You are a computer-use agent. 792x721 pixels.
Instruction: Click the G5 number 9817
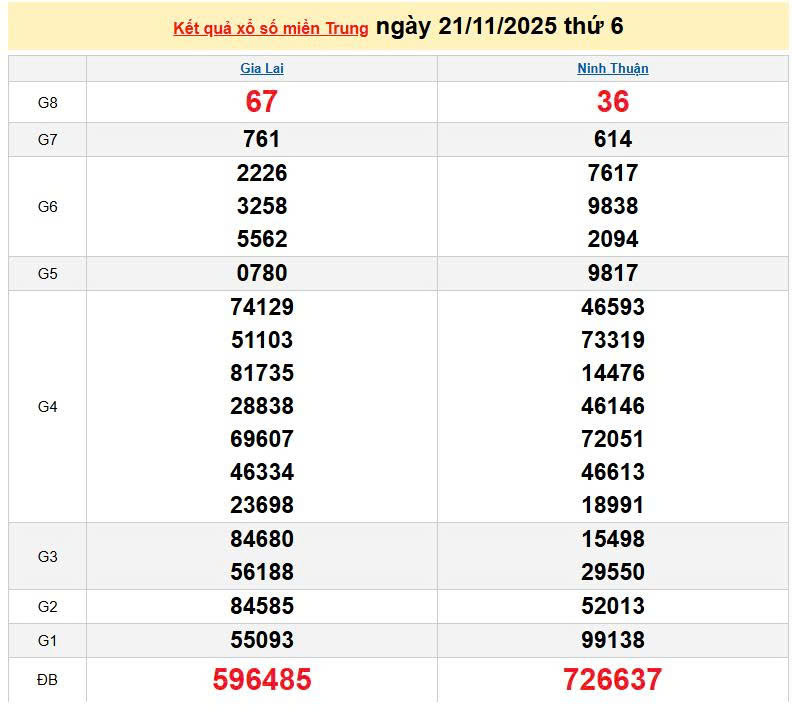click(x=612, y=273)
